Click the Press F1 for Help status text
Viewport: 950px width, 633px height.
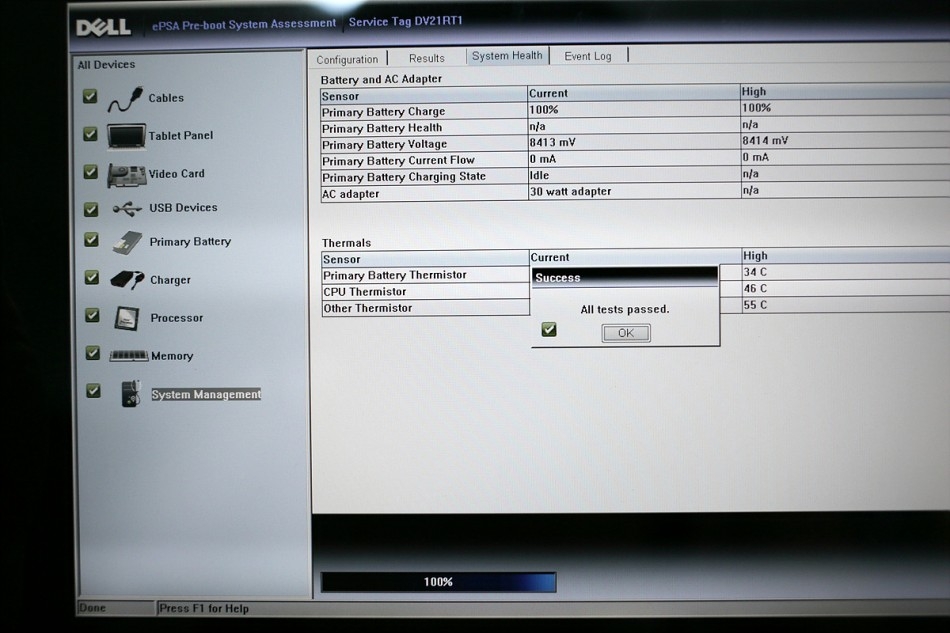(x=204, y=608)
